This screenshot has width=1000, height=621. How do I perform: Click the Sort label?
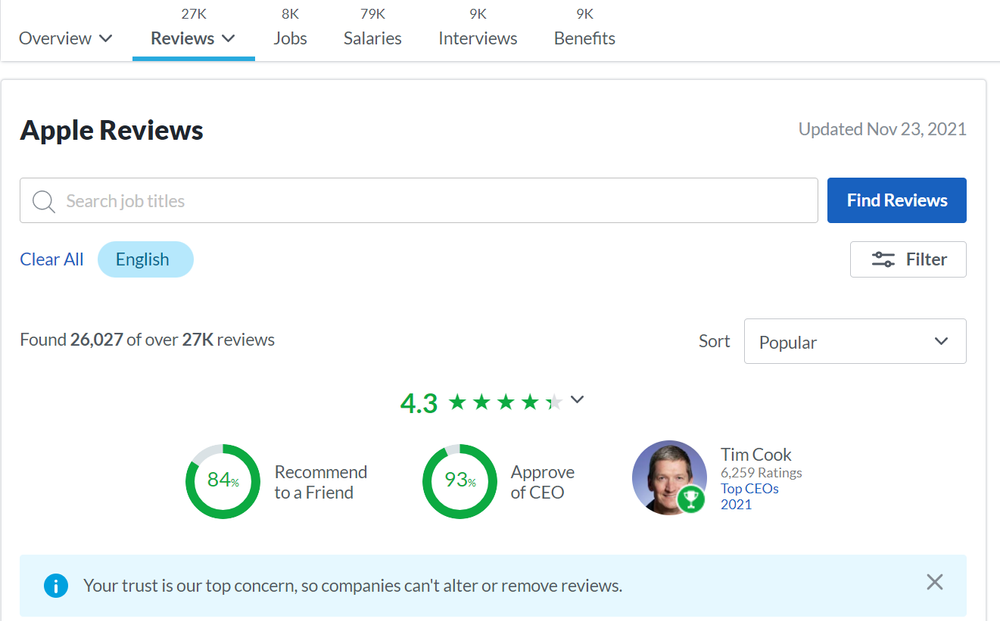point(714,341)
